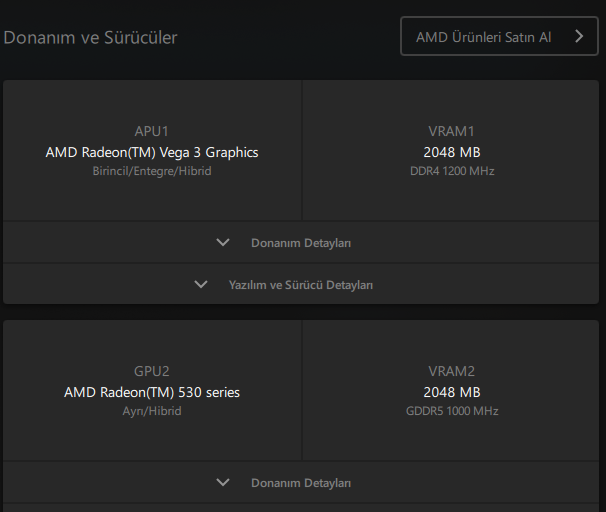Click the VRAM2 label
This screenshot has width=606, height=512.
click(x=451, y=371)
